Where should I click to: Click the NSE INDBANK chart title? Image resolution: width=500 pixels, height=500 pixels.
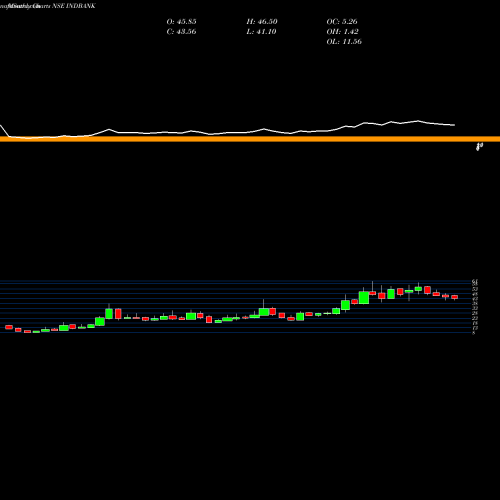pos(48,6)
